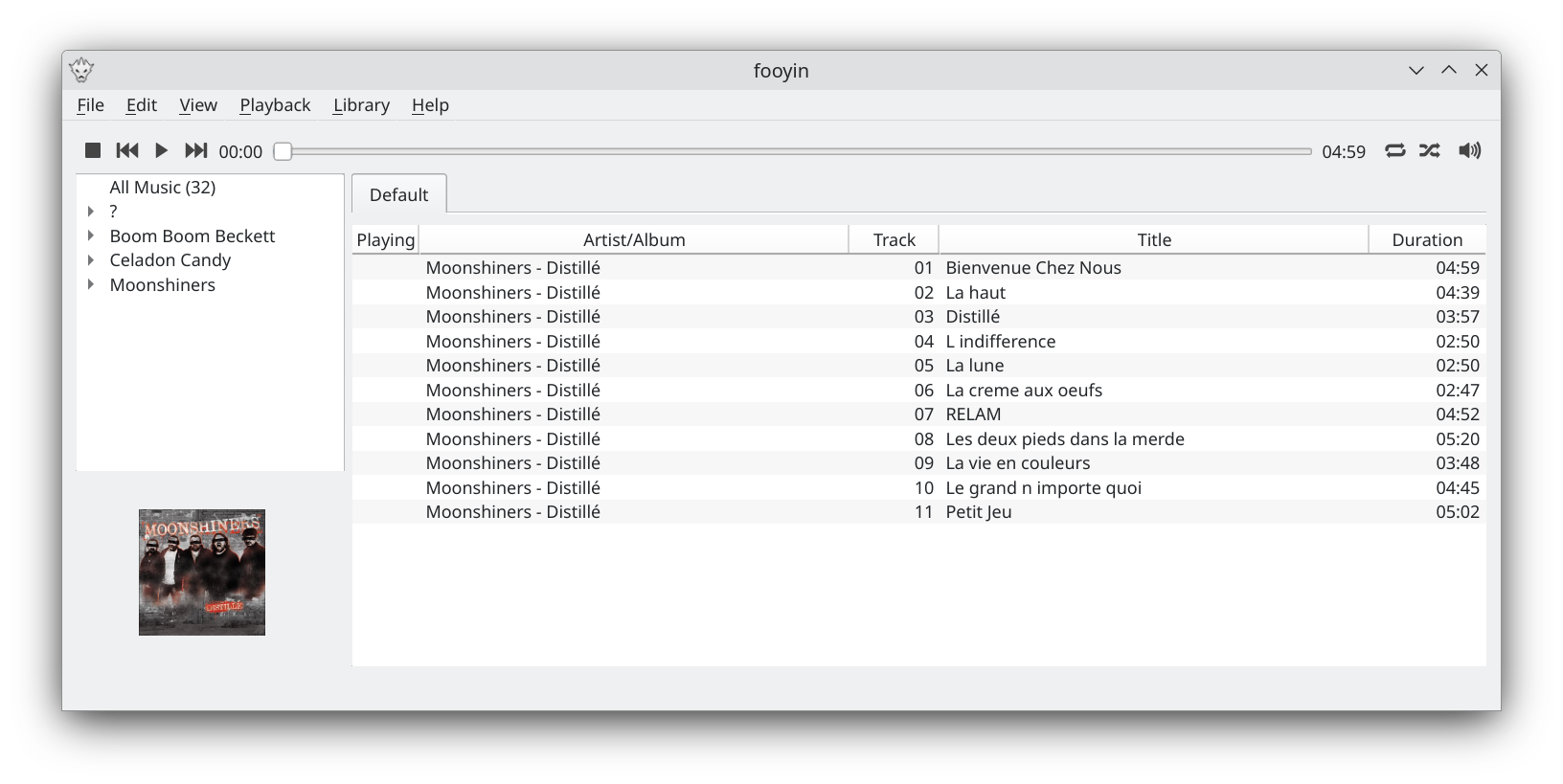Toggle the repeat mode icon

point(1395,150)
